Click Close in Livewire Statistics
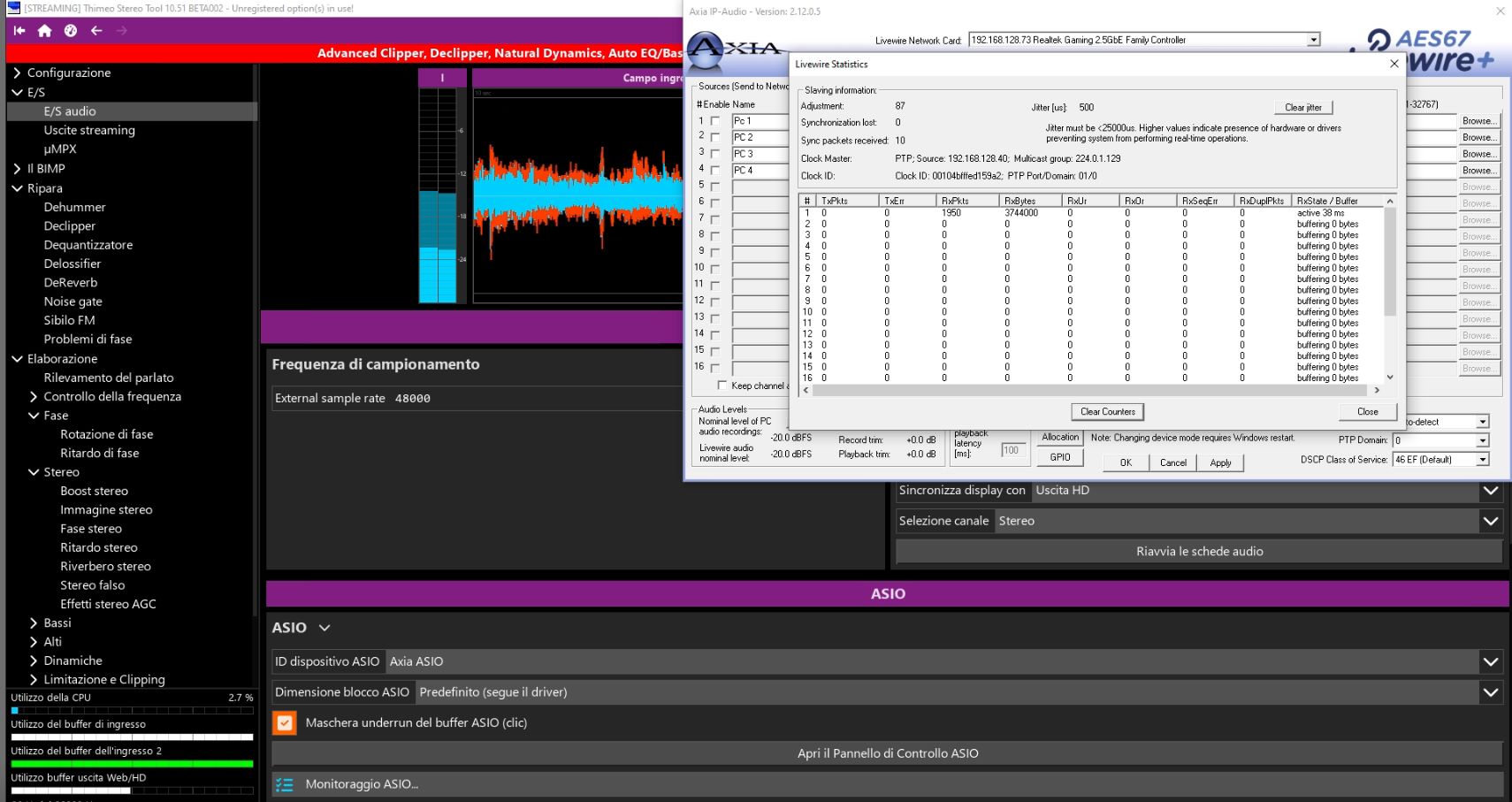Screen dimensions: 1512x802 (x=1367, y=412)
